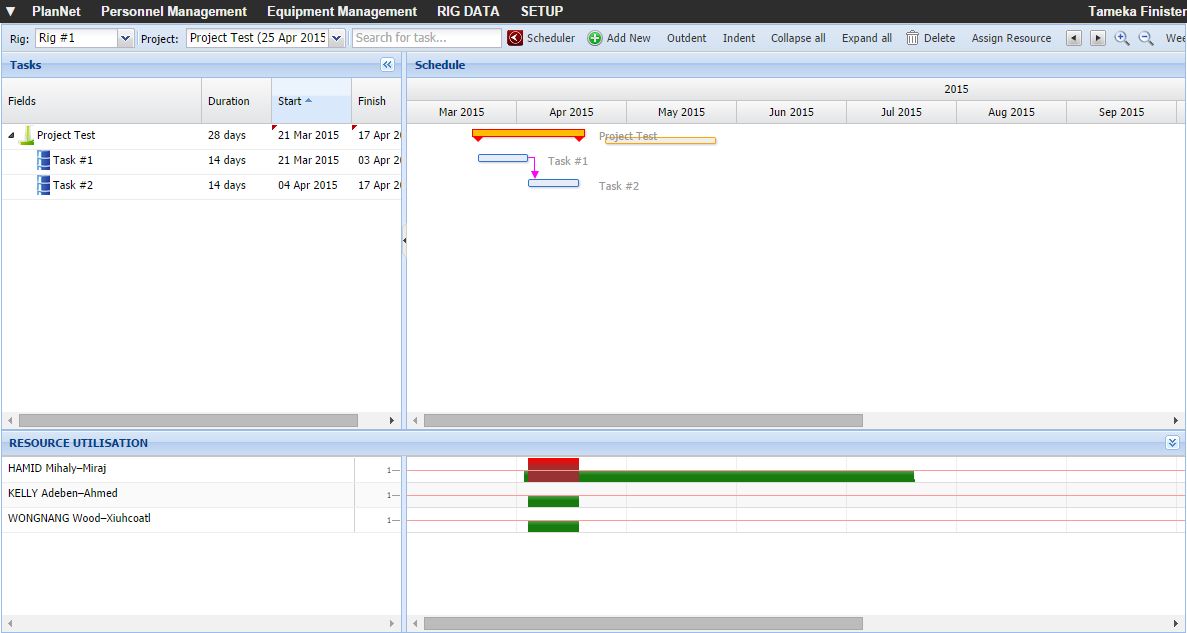Collapse the Resource Utilisation panel
This screenshot has width=1187, height=633.
click(1172, 442)
